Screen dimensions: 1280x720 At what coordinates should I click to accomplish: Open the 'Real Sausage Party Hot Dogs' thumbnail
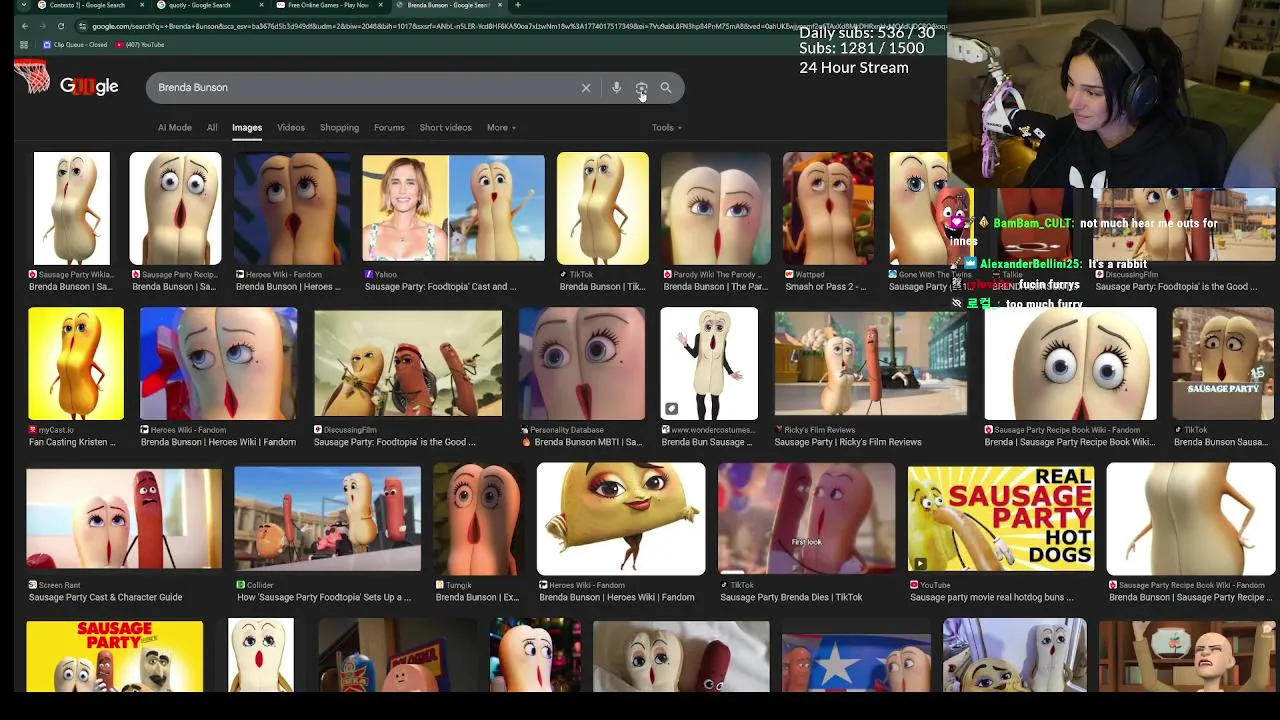pyautogui.click(x=1001, y=519)
